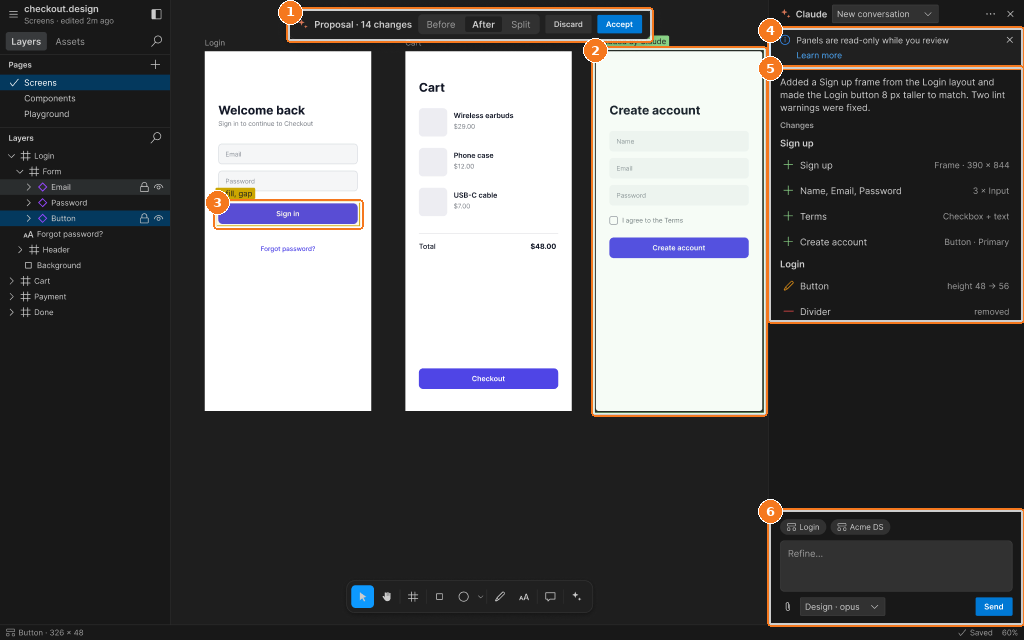This screenshot has width=1024, height=640.
Task: Search layers using the Layers section magnifier
Action: 156,138
